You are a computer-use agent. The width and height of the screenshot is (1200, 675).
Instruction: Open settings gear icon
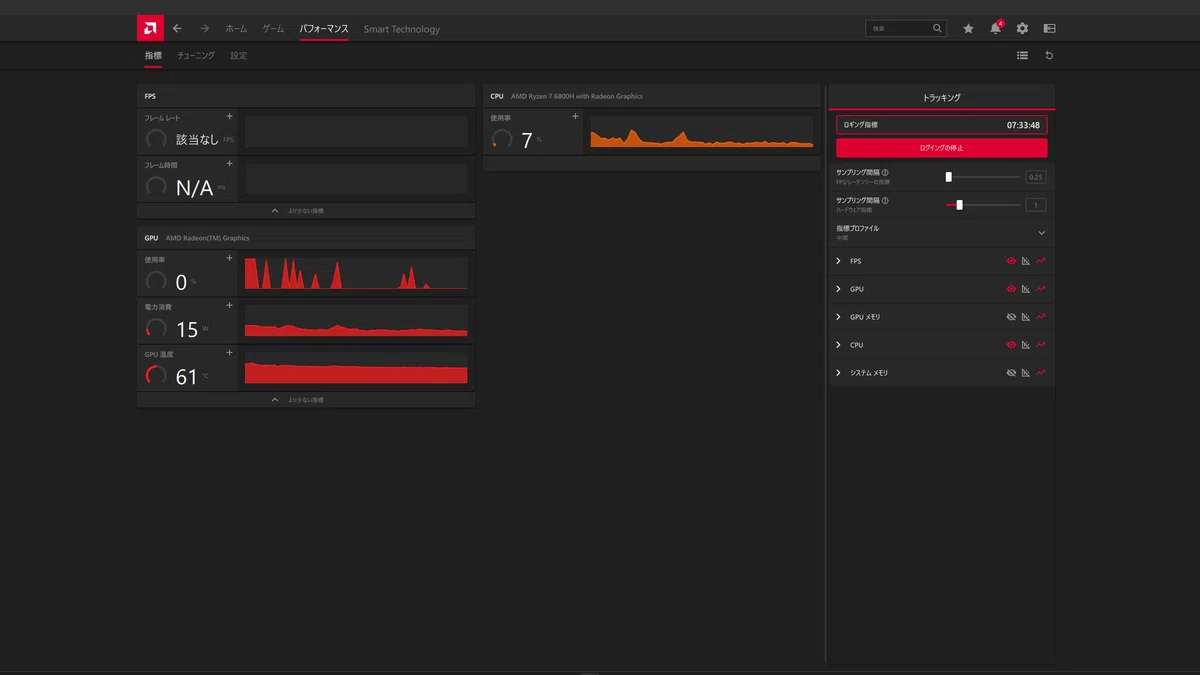pos(1022,29)
